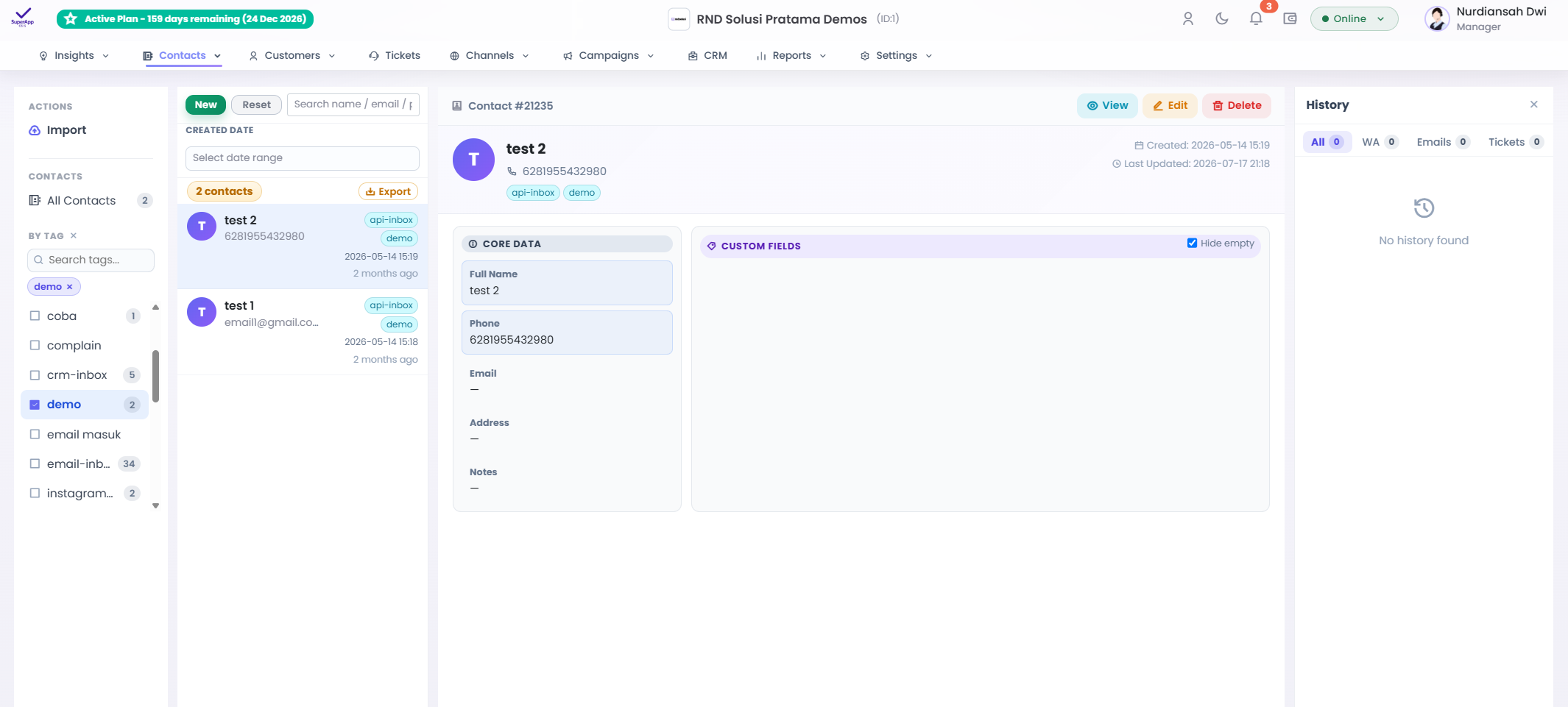Click the tag list scrollbar thumb

[155, 376]
